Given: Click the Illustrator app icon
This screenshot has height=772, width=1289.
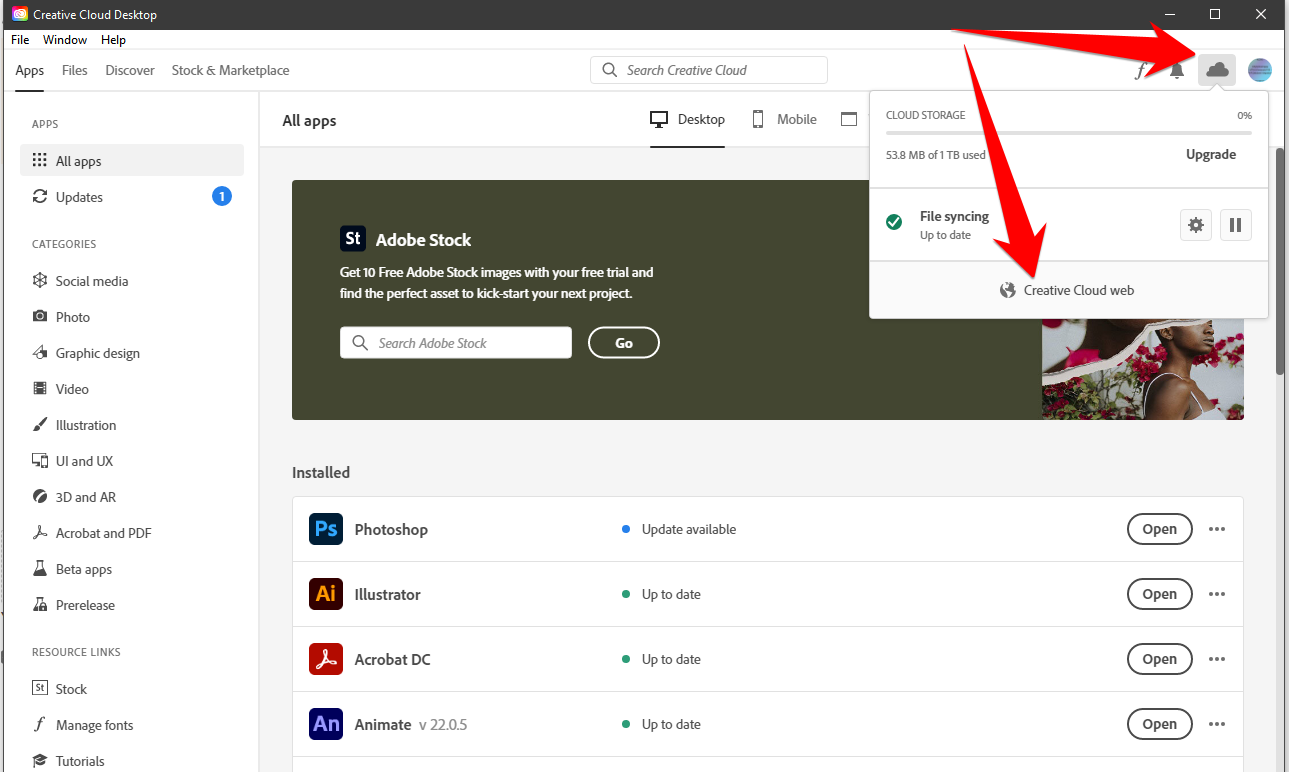Looking at the screenshot, I should point(326,594).
